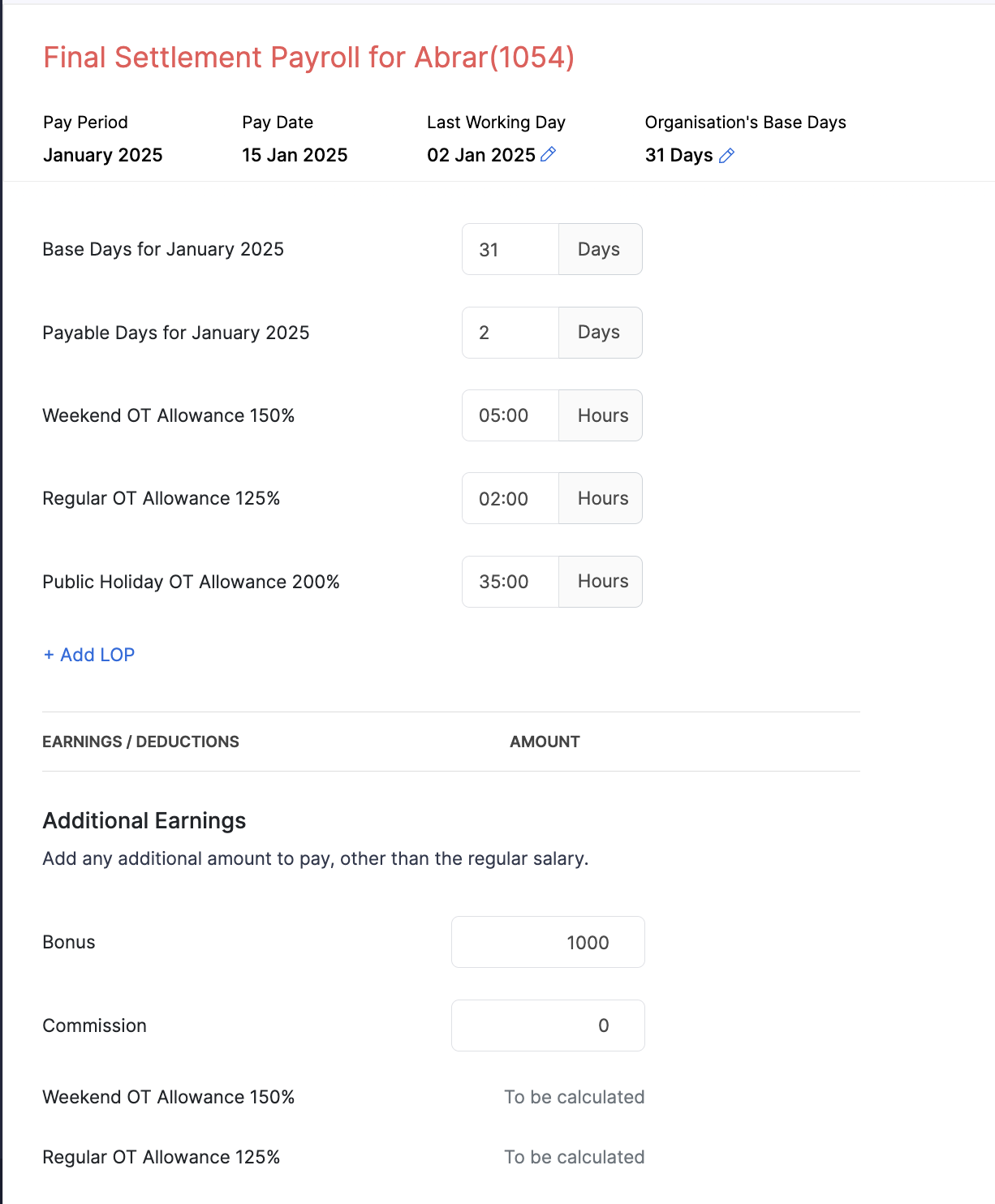Click the Days unit beside Base Days
This screenshot has height=1204, width=995.
(599, 250)
